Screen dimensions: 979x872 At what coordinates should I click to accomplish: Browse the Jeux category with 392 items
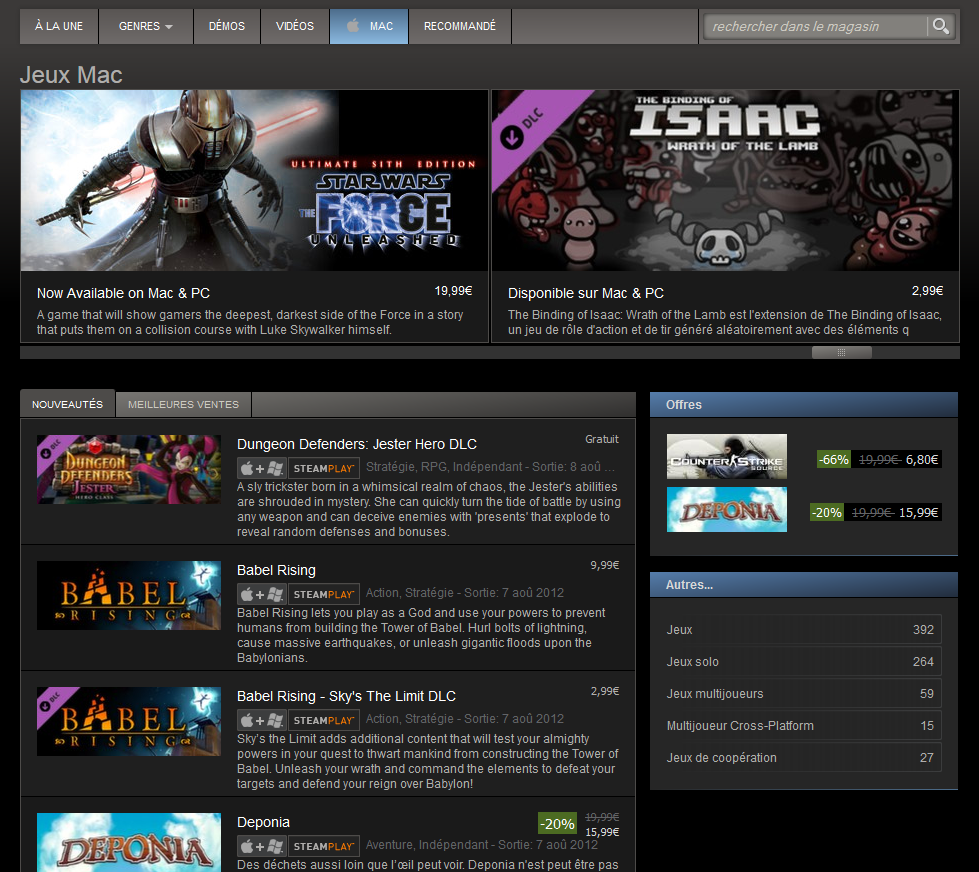click(x=802, y=630)
